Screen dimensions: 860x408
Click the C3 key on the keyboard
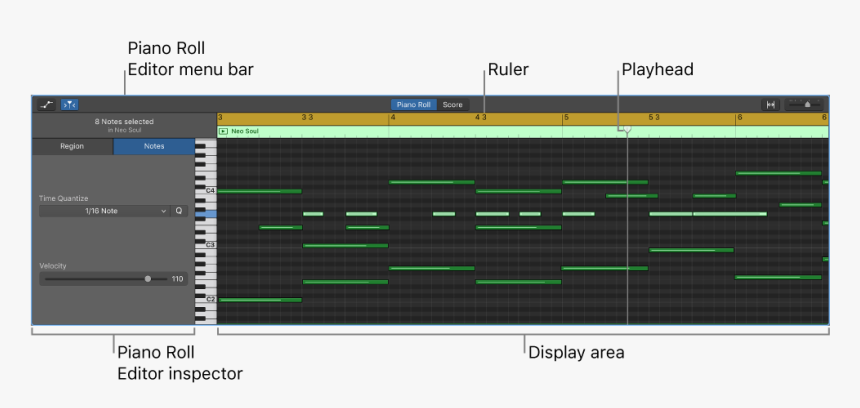click(x=206, y=245)
